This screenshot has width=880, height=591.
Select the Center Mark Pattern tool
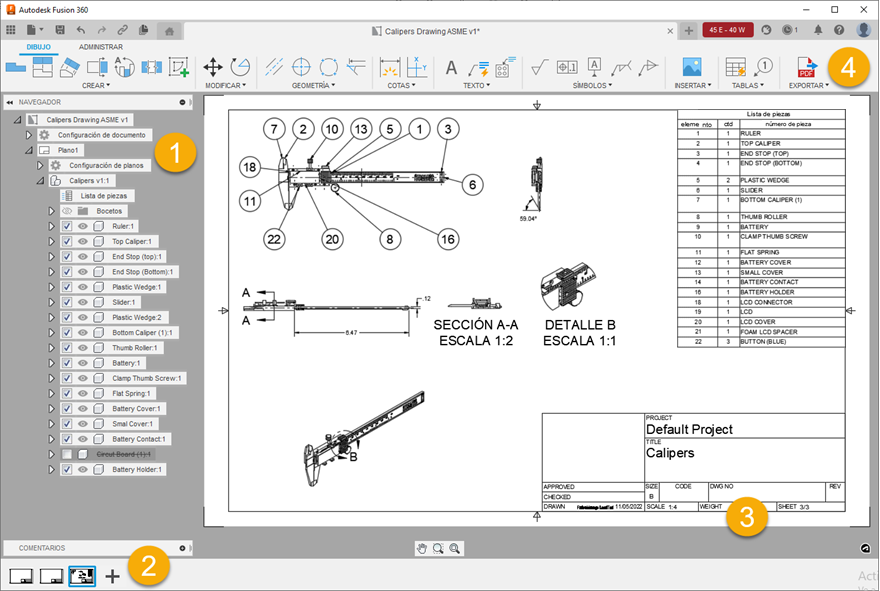tap(328, 67)
